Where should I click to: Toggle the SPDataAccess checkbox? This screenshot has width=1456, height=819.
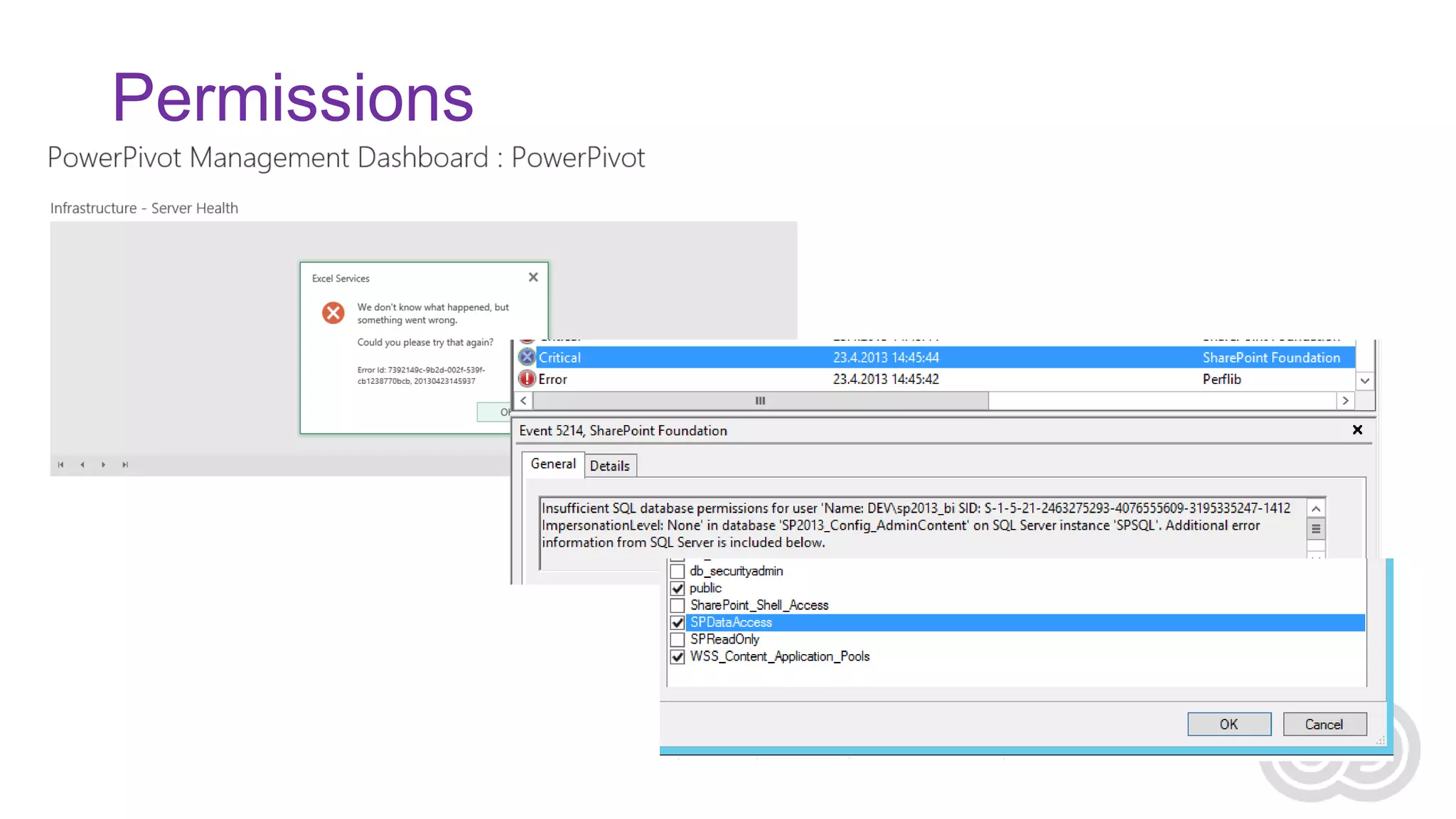678,623
